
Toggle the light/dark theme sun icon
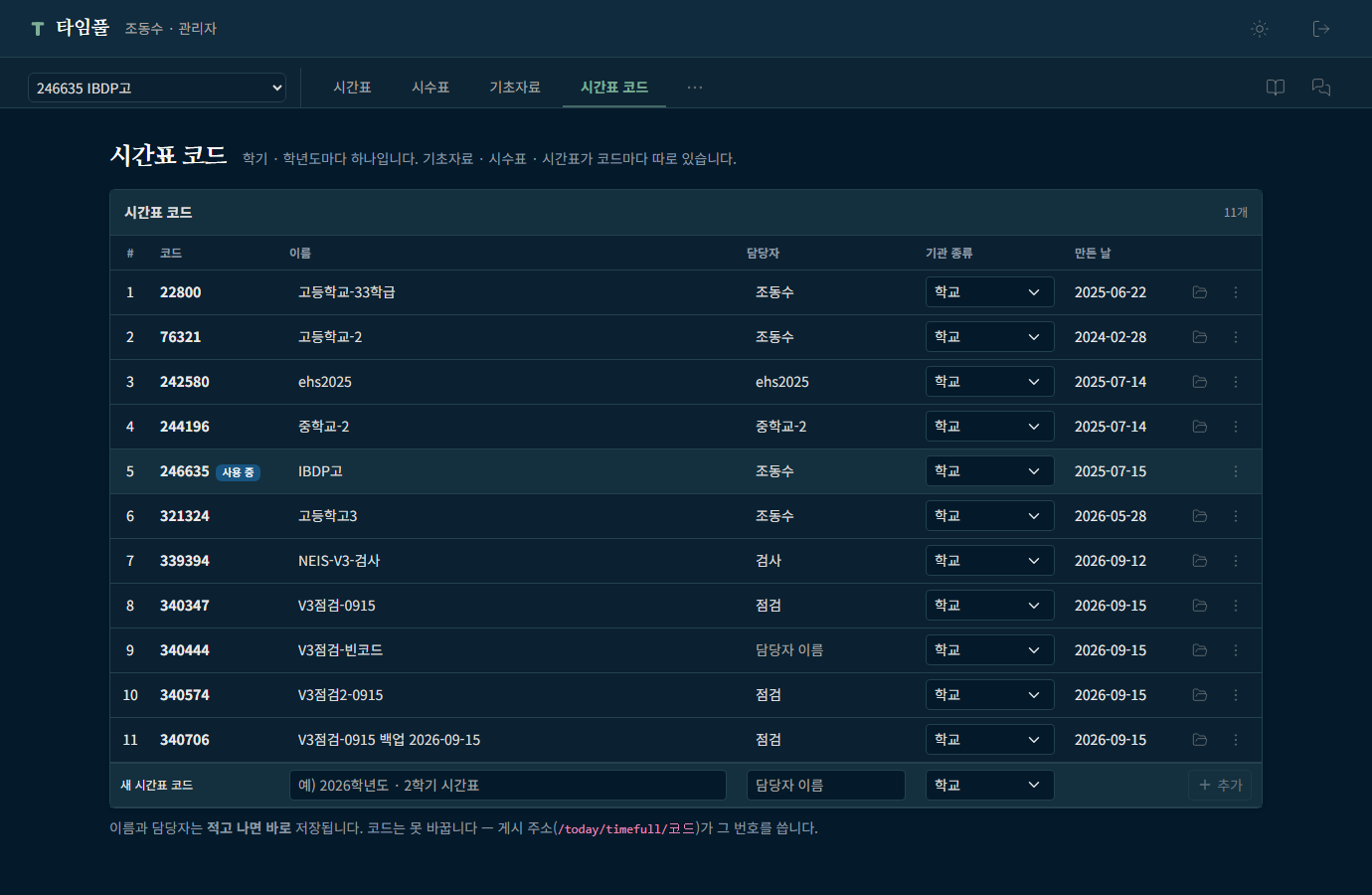tap(1260, 29)
